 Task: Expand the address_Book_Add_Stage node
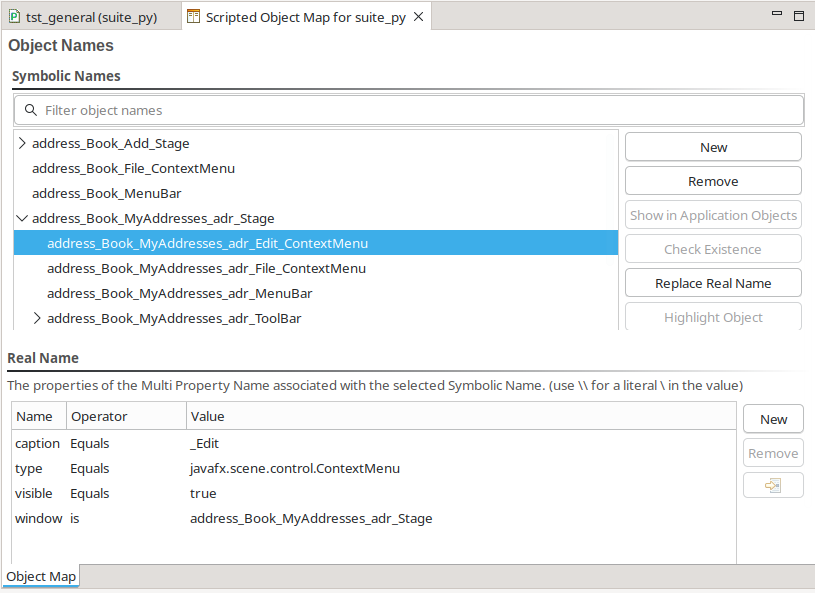point(22,143)
